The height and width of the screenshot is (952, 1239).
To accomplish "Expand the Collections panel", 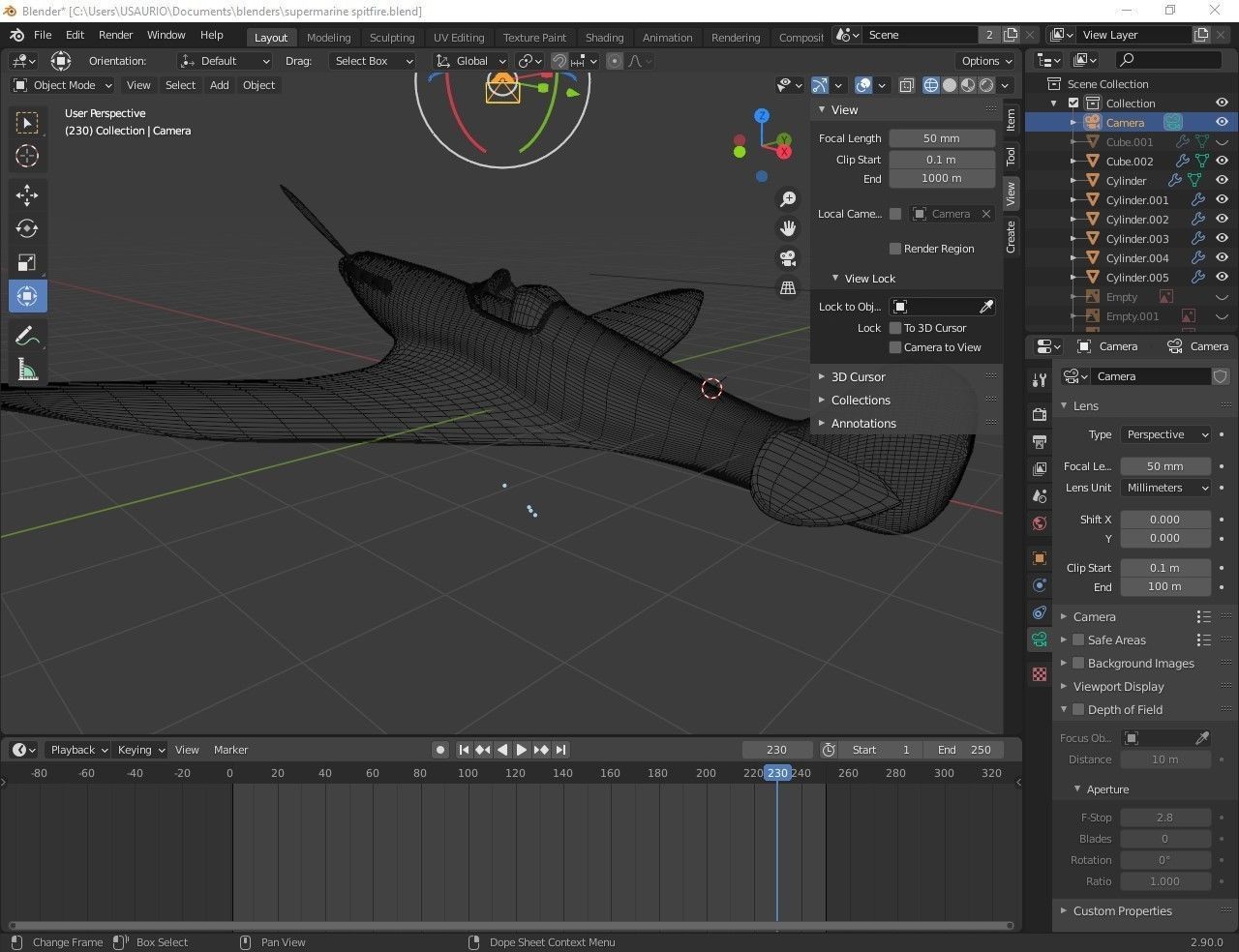I will coord(861,401).
